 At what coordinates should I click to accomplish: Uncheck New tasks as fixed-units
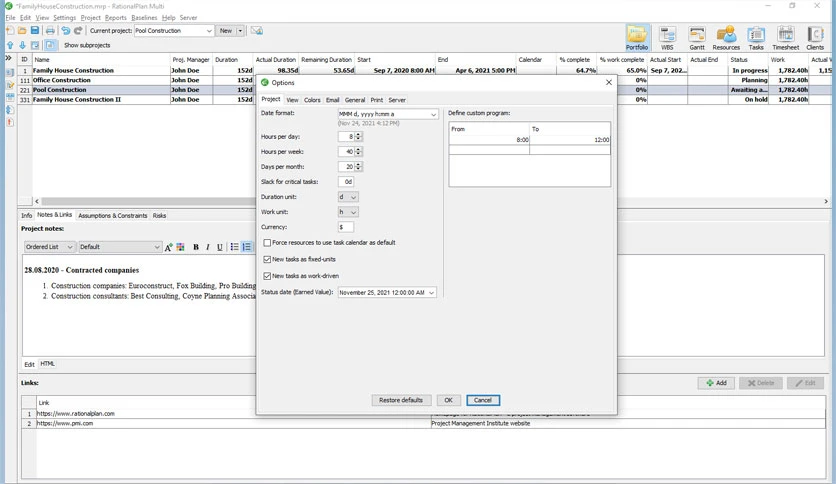pyautogui.click(x=267, y=259)
